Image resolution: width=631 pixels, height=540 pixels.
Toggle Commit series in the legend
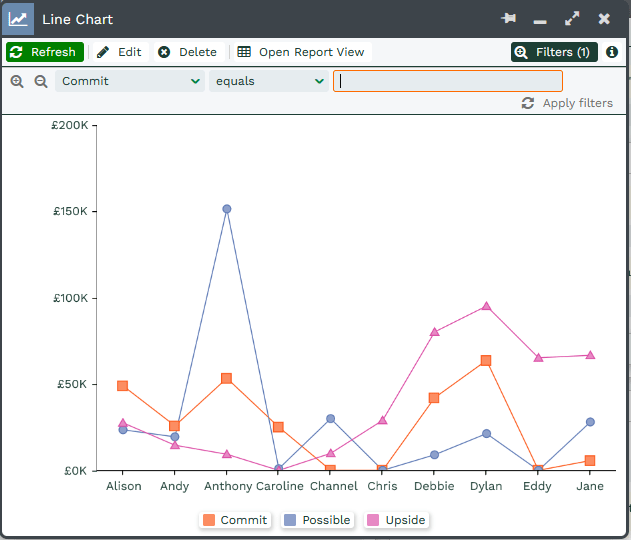point(234,520)
